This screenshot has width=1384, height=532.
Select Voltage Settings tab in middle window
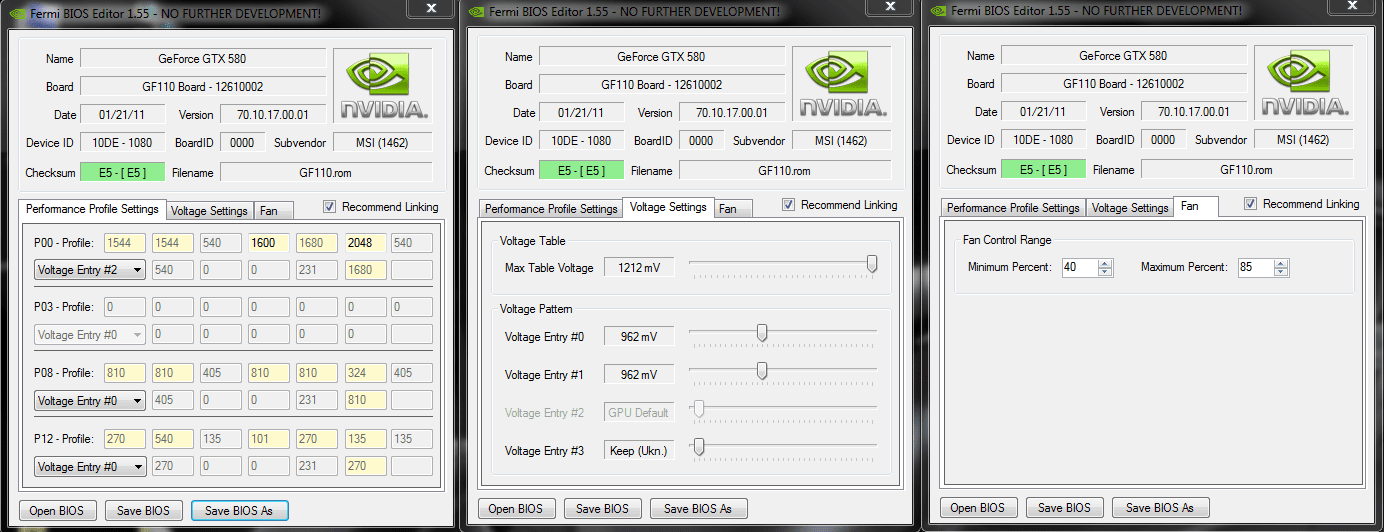[x=668, y=207]
